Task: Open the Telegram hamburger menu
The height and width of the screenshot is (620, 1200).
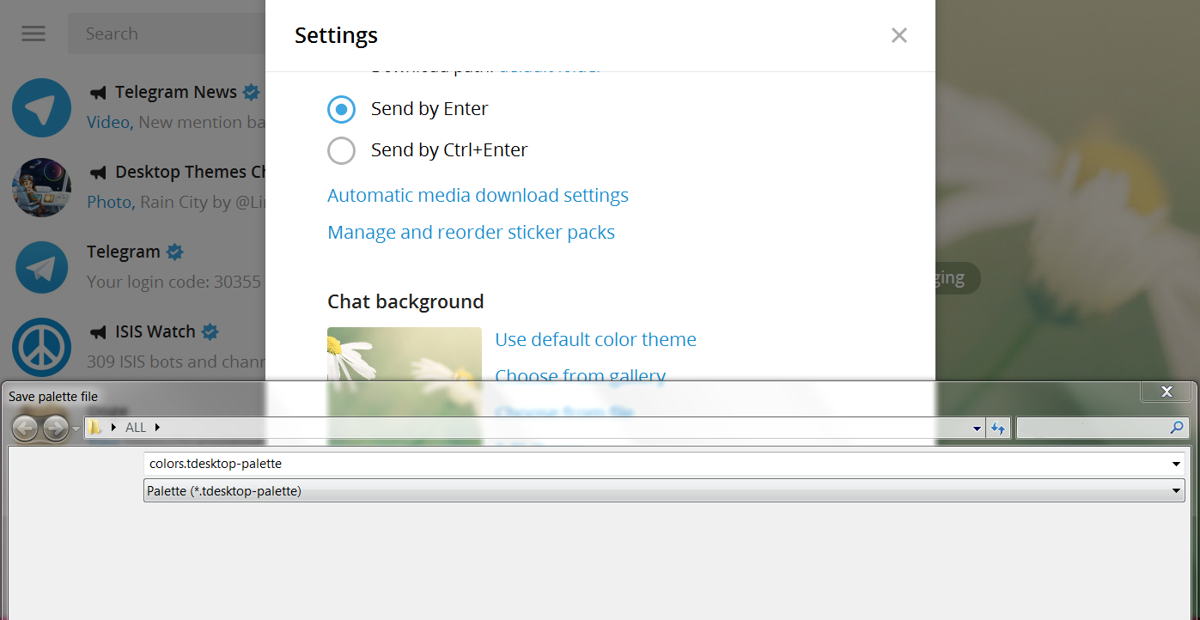Action: coord(34,34)
